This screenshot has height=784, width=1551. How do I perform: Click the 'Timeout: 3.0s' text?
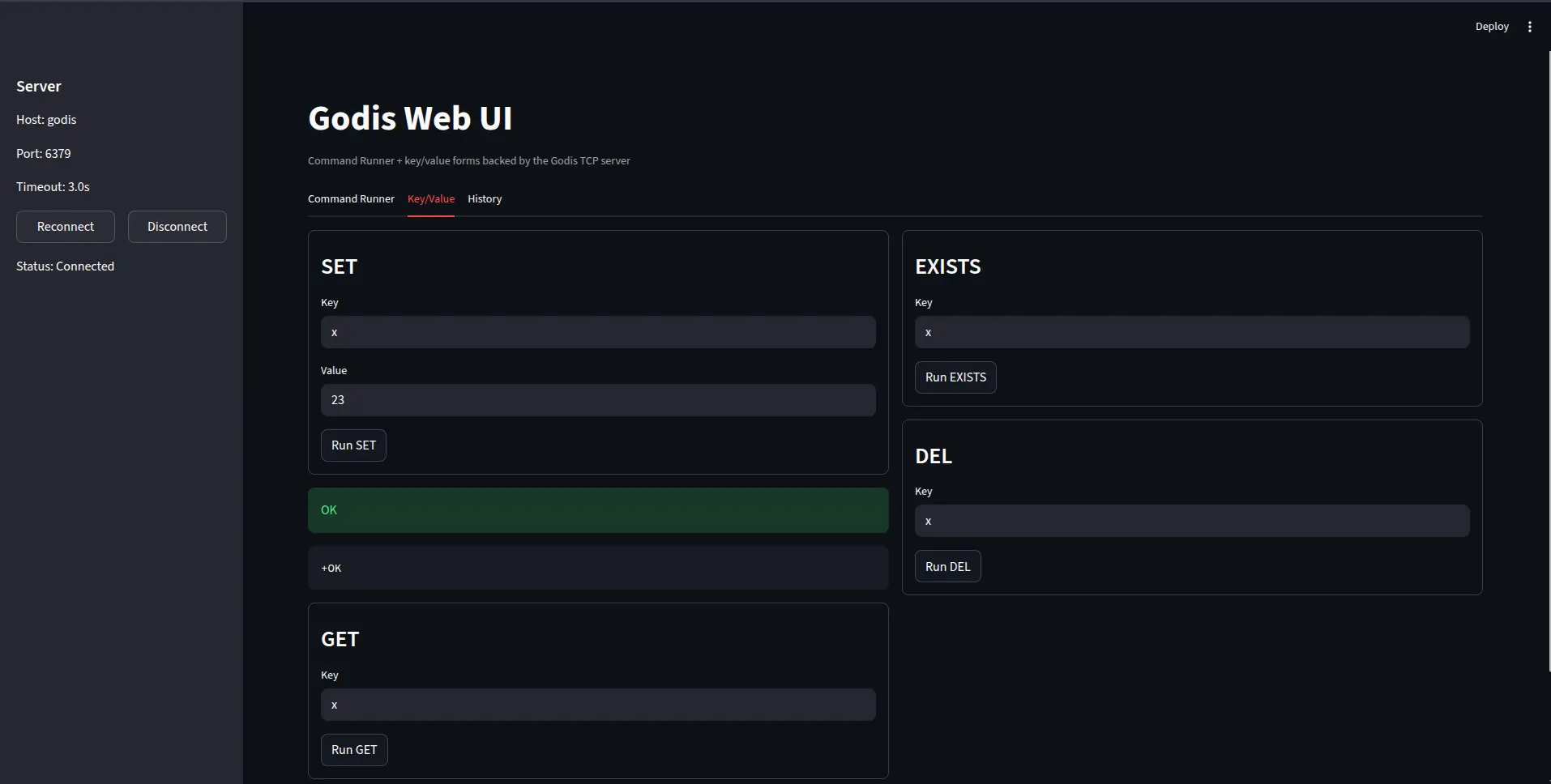[x=53, y=187]
